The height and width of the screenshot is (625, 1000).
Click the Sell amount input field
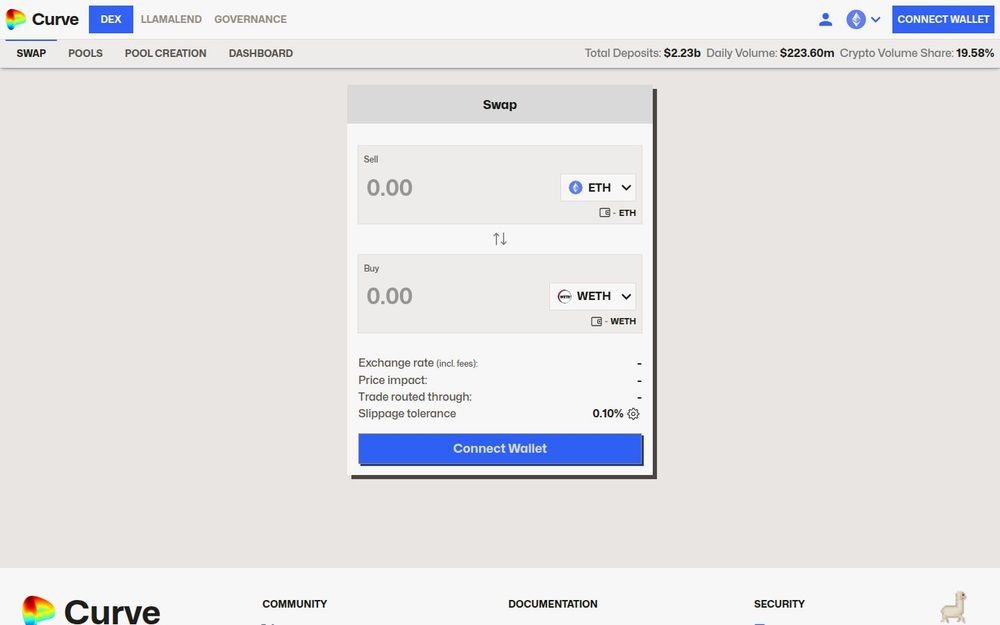[457, 188]
